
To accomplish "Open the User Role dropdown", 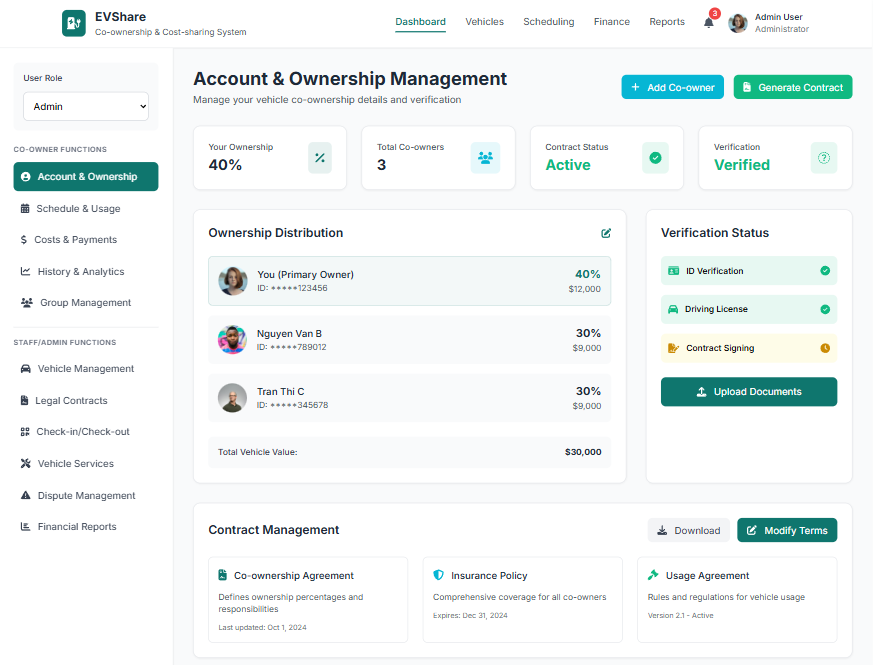I will click(86, 106).
